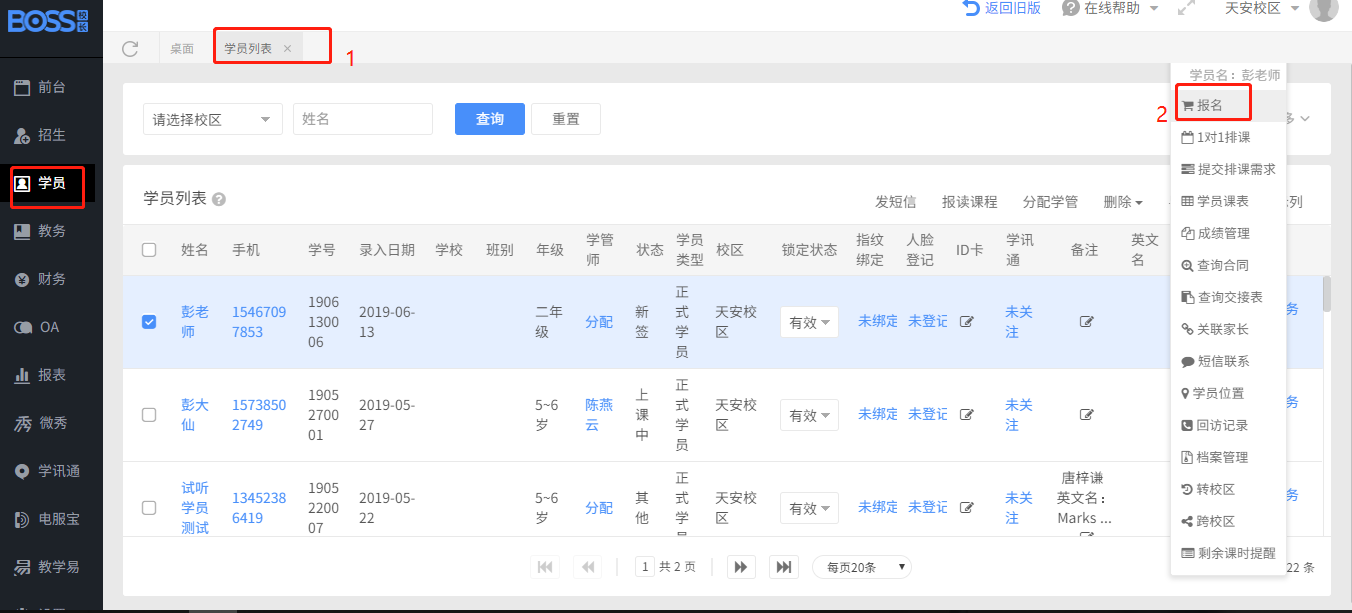Open the user avatar in the top-right corner
Image resolution: width=1352 pixels, height=613 pixels.
1323,8
